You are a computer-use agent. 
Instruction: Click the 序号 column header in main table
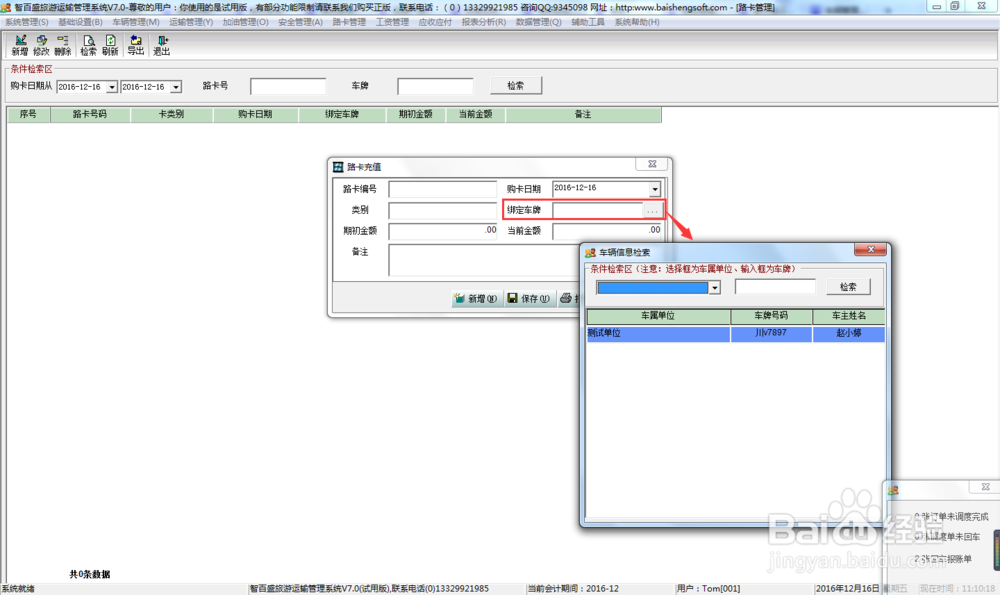pyautogui.click(x=28, y=115)
